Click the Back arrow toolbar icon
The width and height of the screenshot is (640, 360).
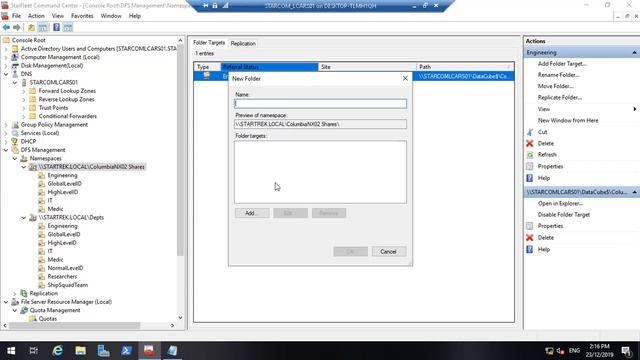point(6,27)
